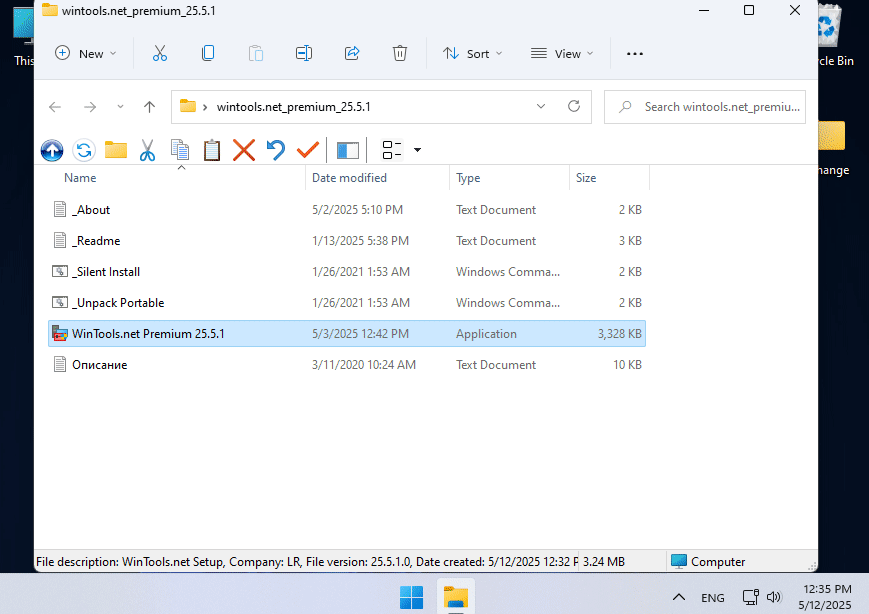Go up one folder level
869x614 pixels.
point(149,106)
